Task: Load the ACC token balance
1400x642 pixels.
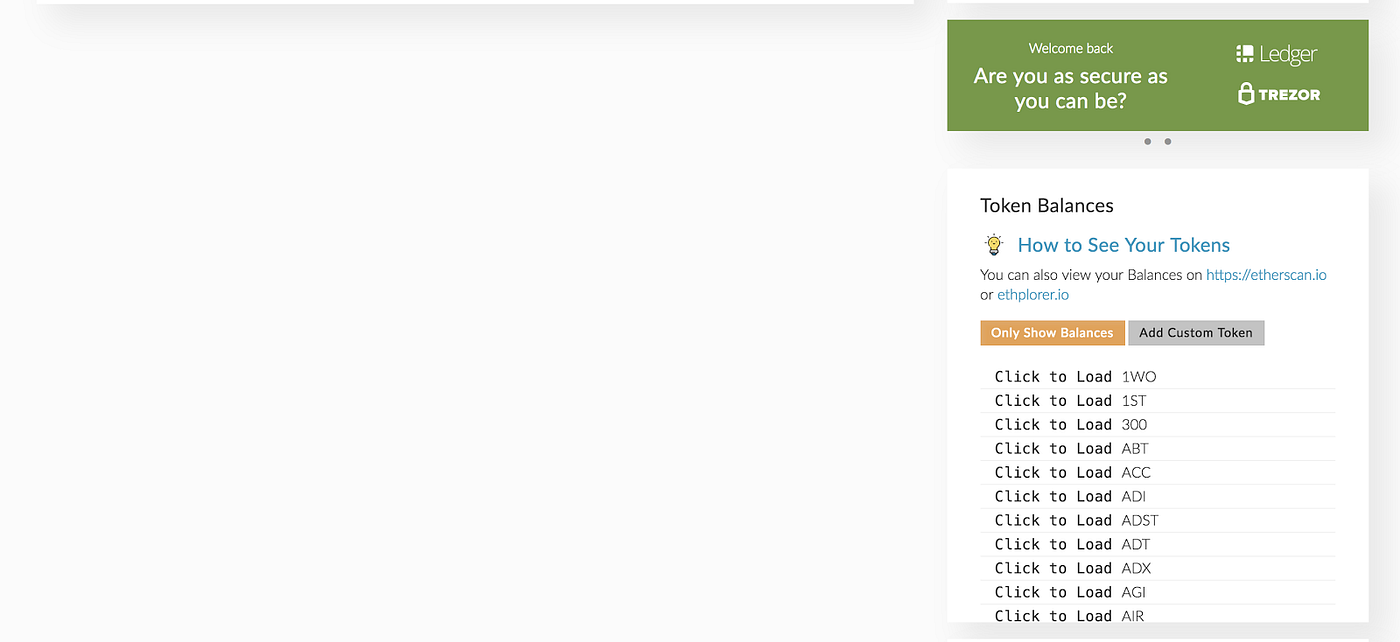Action: [x=1053, y=473]
